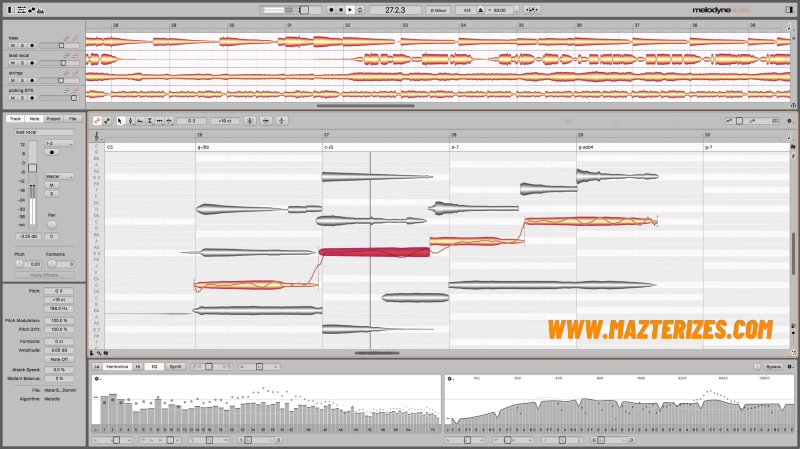The image size is (800, 449).
Task: Switch to the Track tab
Action: [x=15, y=118]
